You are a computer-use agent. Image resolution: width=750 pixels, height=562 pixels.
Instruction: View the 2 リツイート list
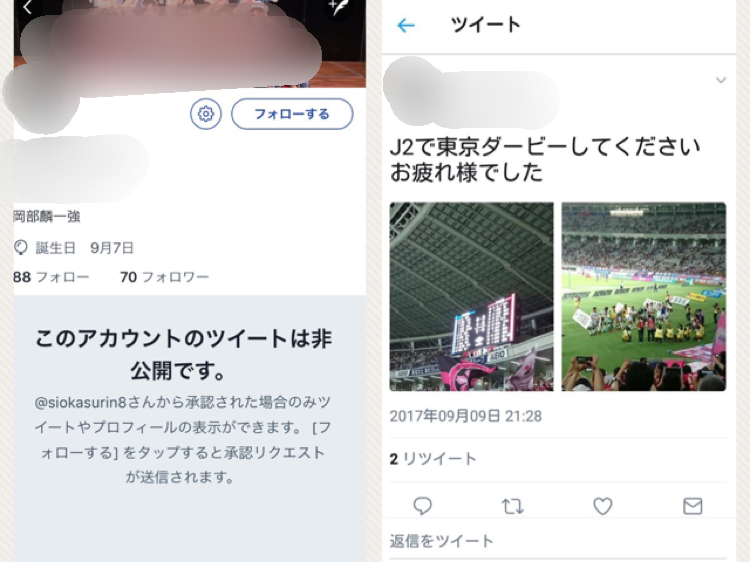[433, 459]
